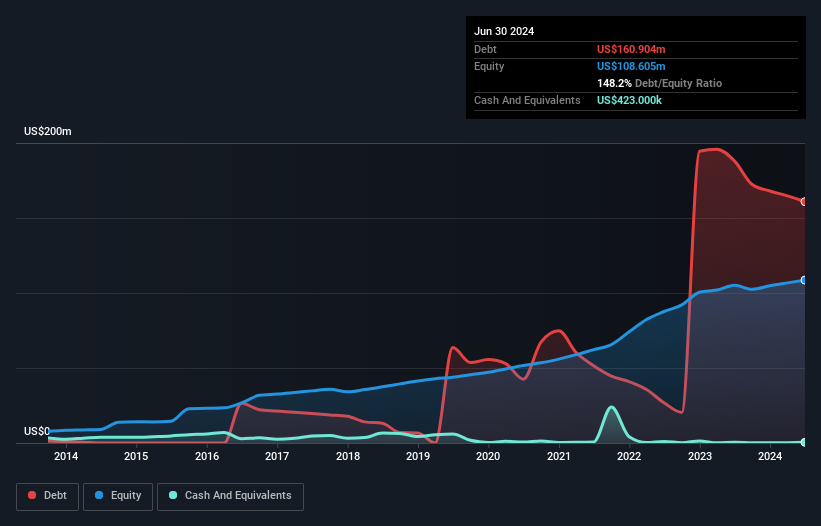
Task: Toggle the Equity series legend button
Action: click(118, 496)
